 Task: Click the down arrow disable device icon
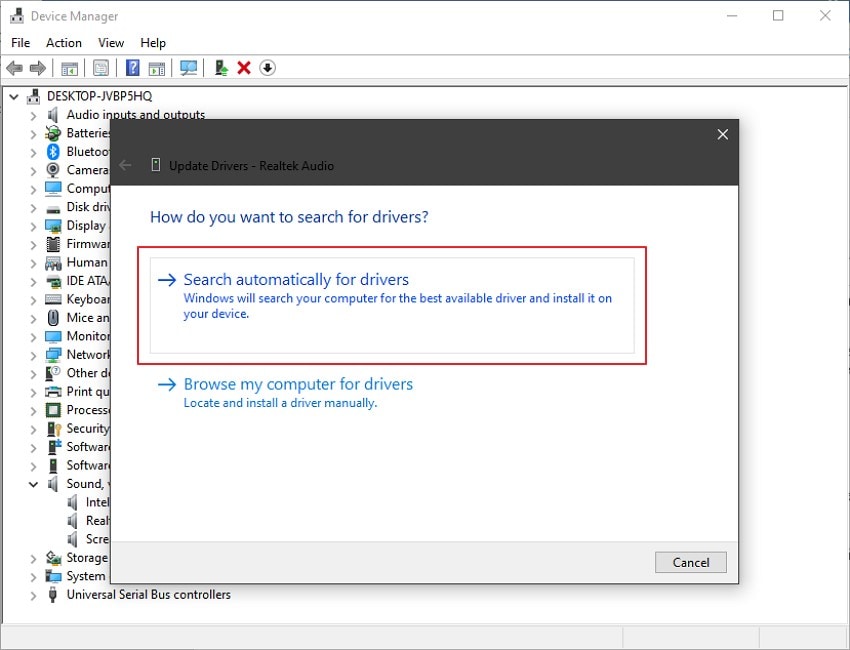[267, 68]
